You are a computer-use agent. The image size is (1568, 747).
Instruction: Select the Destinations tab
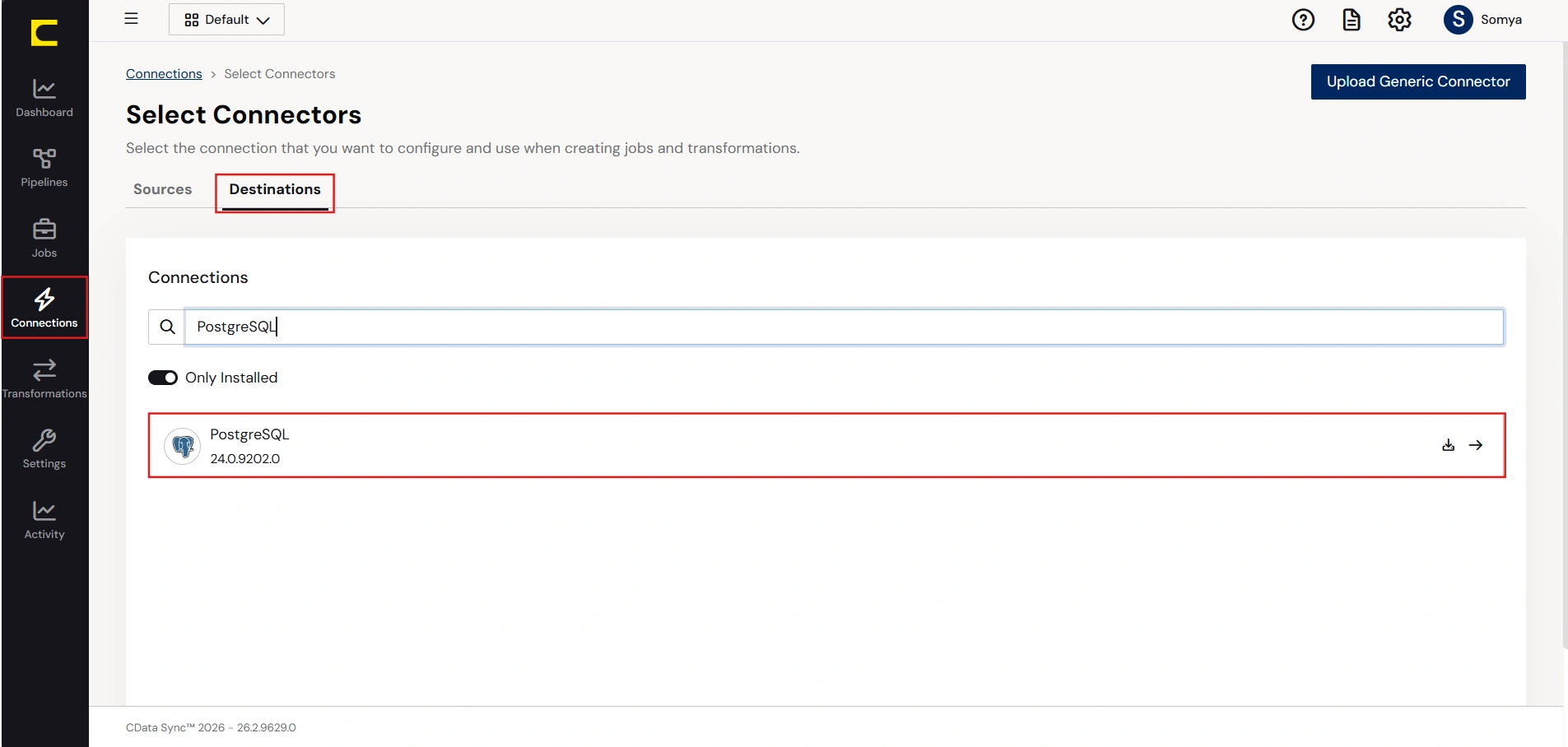point(275,190)
